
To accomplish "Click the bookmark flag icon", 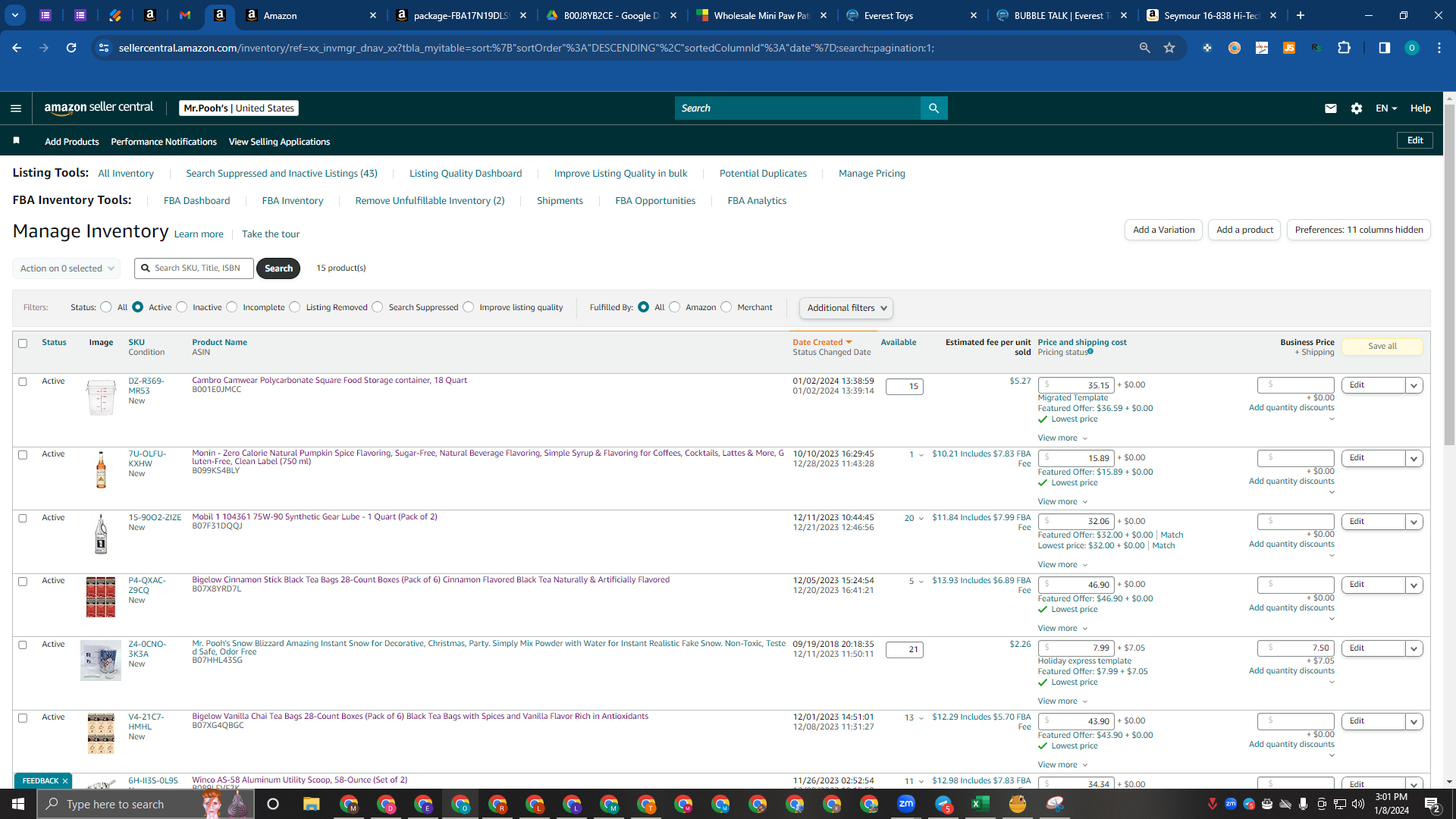I will tap(17, 141).
